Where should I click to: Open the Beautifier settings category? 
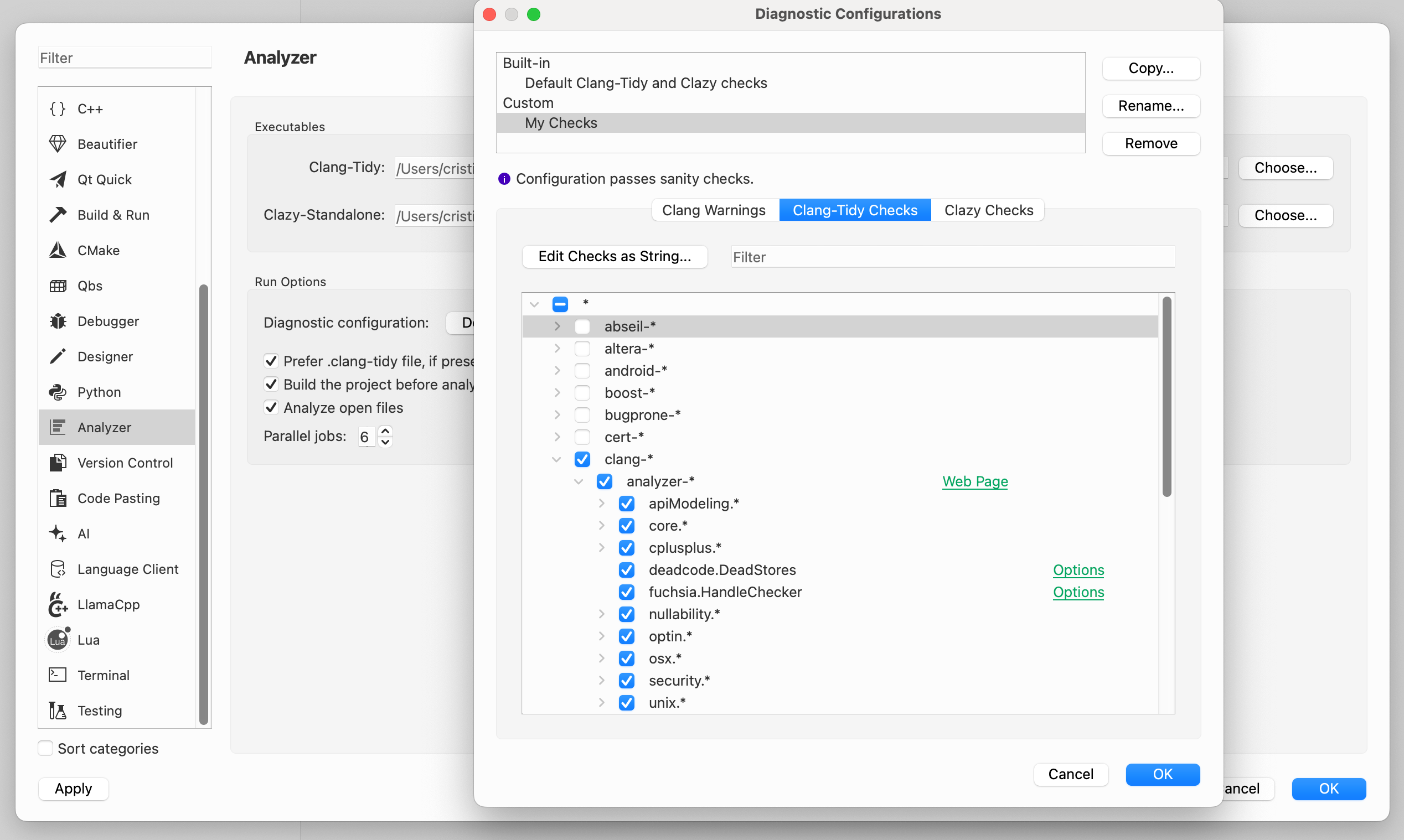point(107,144)
